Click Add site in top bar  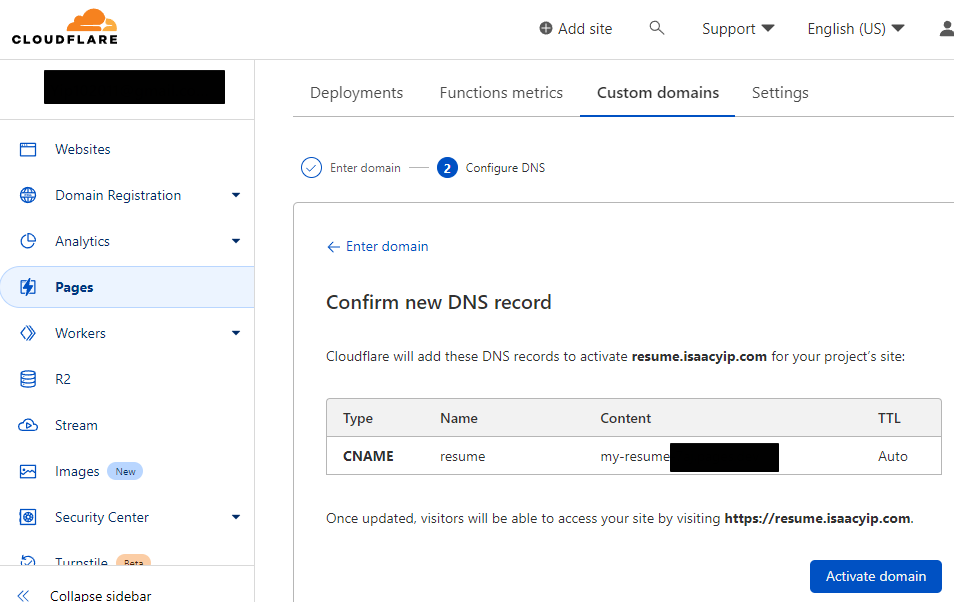click(x=575, y=29)
